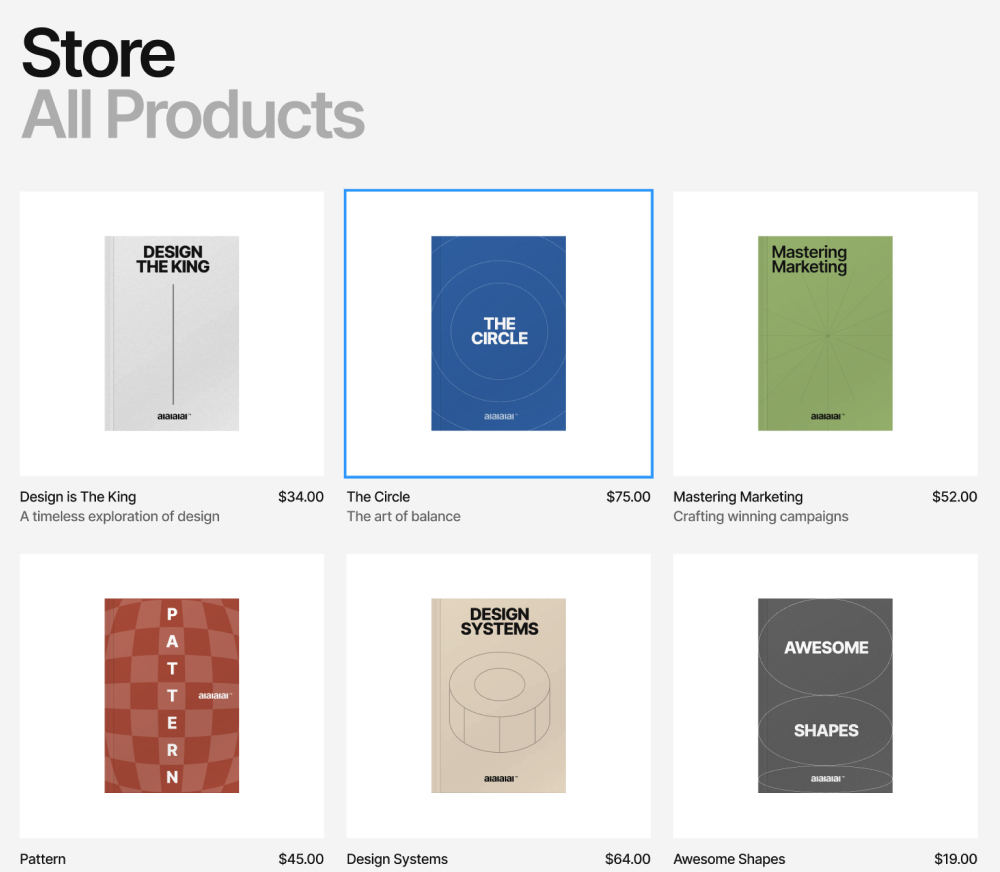
Task: Click the $52.00 price label
Action: (x=954, y=496)
